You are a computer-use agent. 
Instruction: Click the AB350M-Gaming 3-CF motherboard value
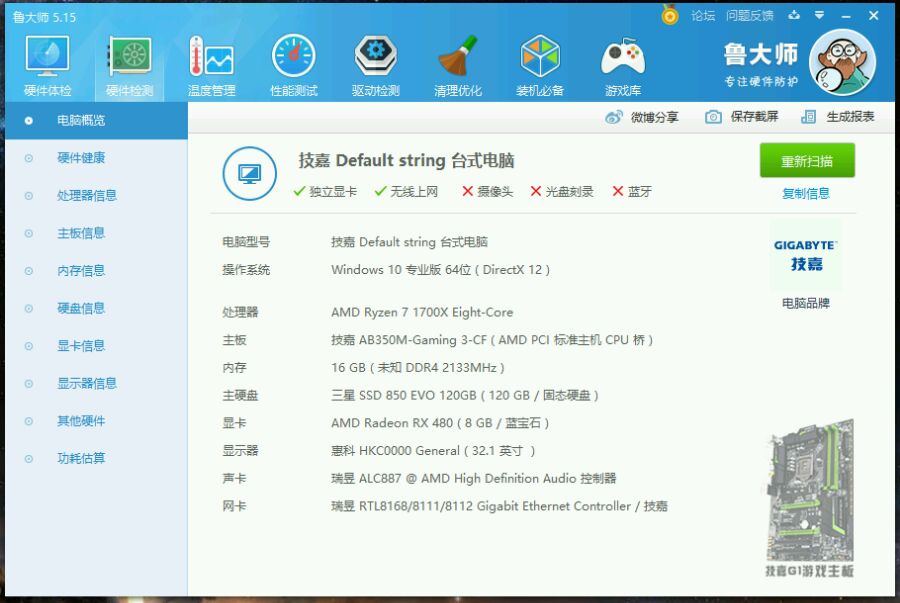492,340
